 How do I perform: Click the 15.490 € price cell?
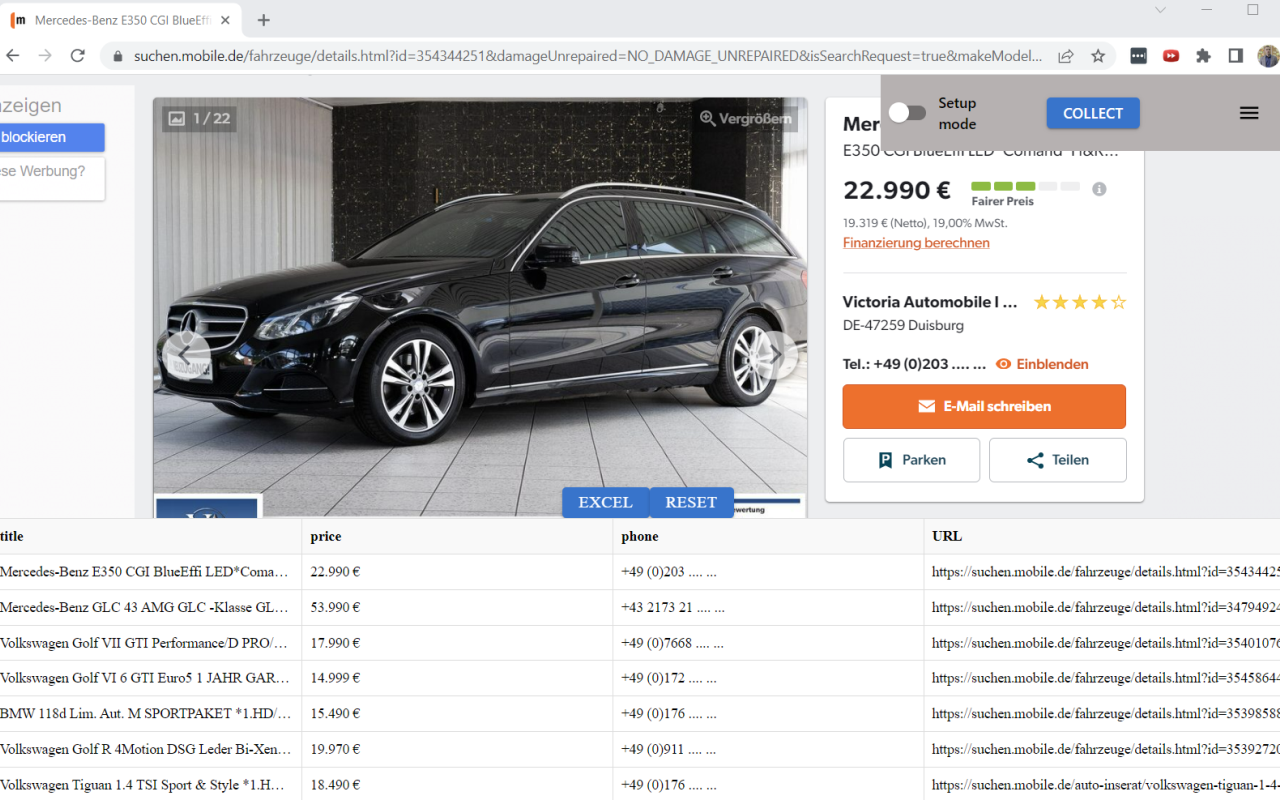457,714
